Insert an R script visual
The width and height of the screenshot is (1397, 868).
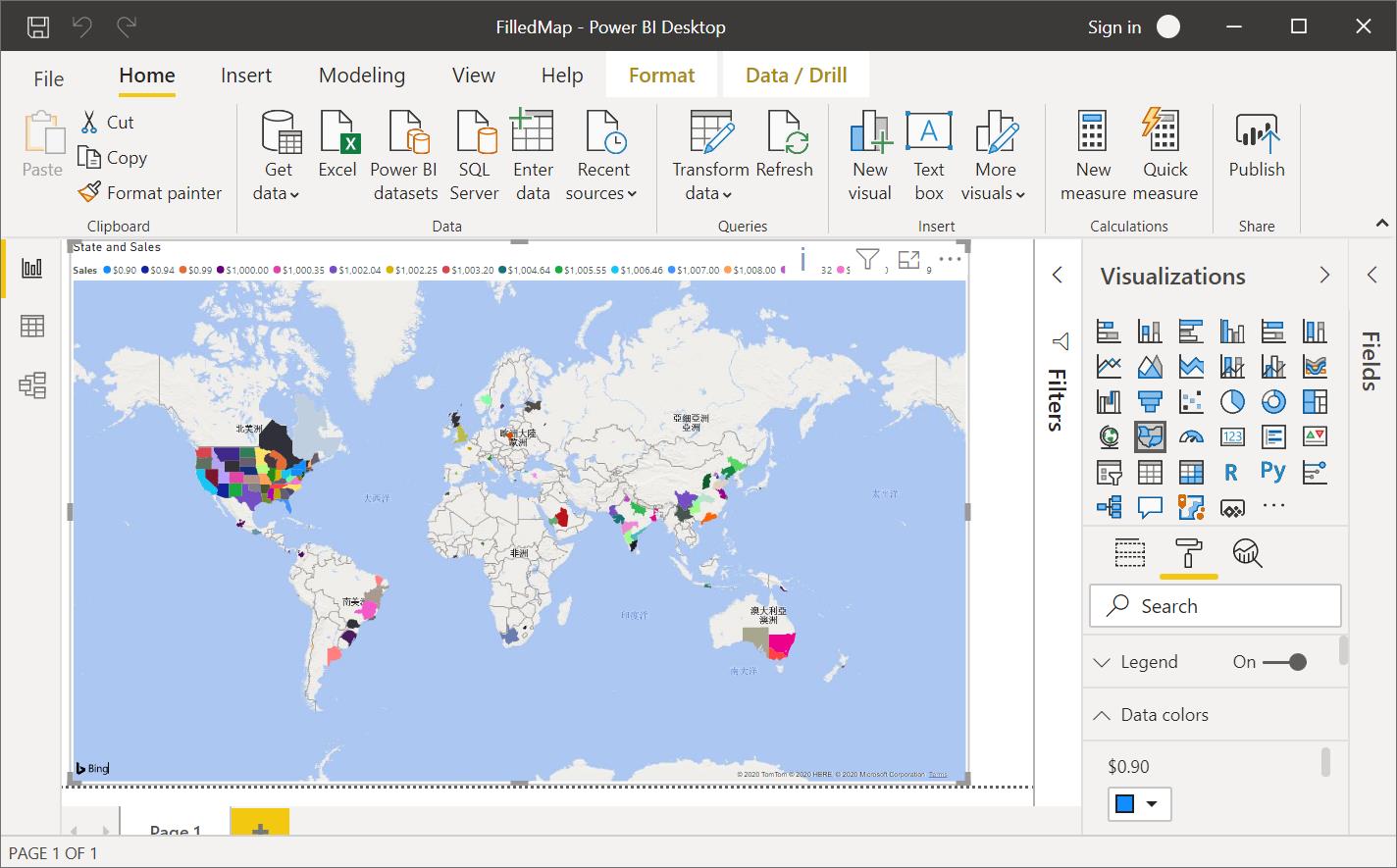click(1232, 472)
